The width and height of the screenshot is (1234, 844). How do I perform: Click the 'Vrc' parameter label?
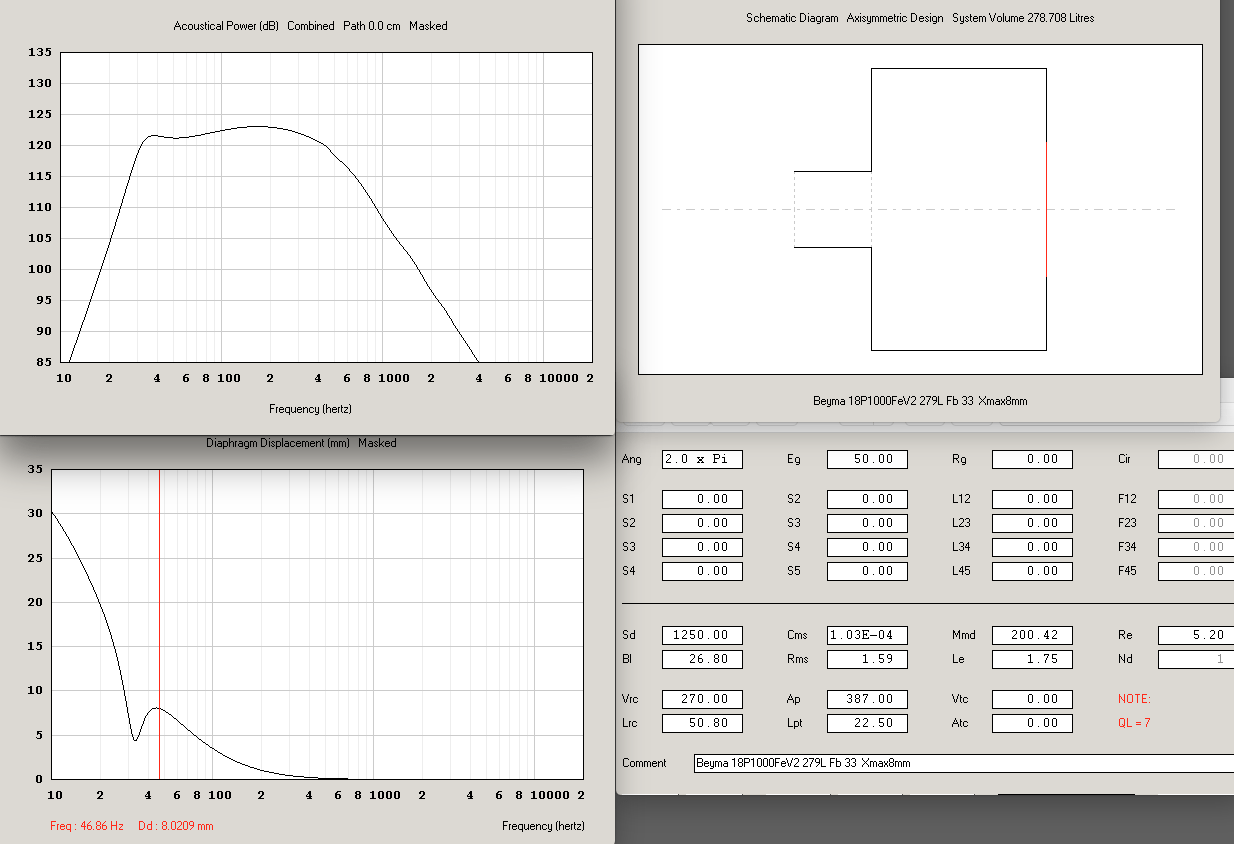click(631, 699)
